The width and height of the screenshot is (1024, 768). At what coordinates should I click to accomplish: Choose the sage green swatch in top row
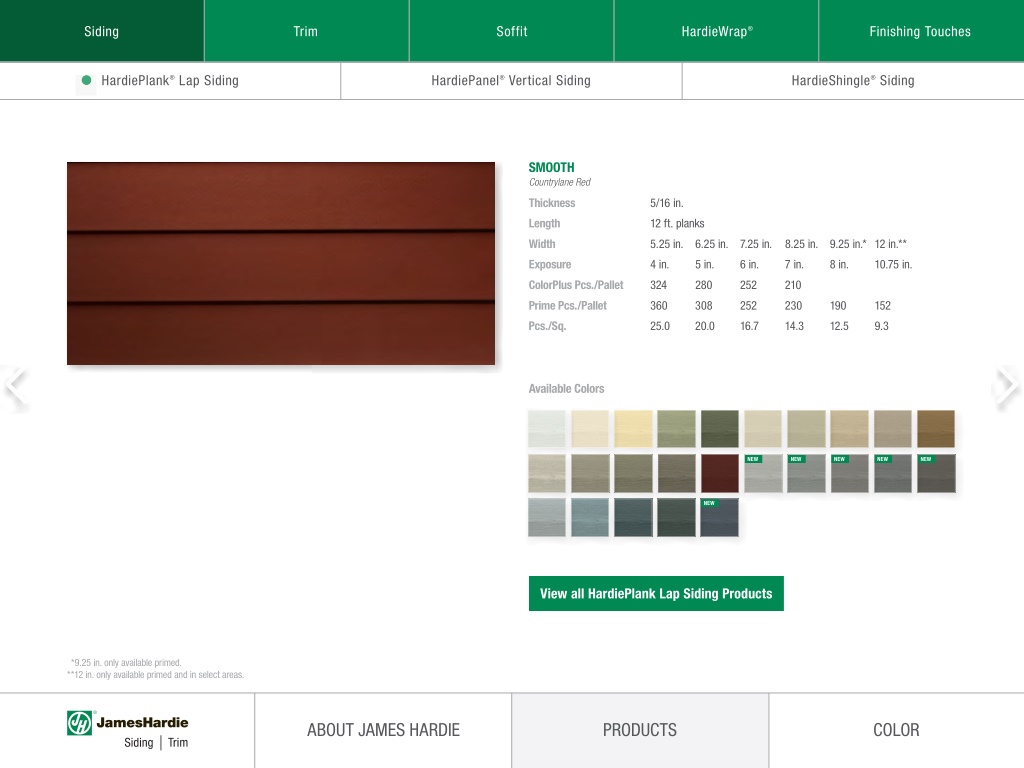click(x=677, y=429)
